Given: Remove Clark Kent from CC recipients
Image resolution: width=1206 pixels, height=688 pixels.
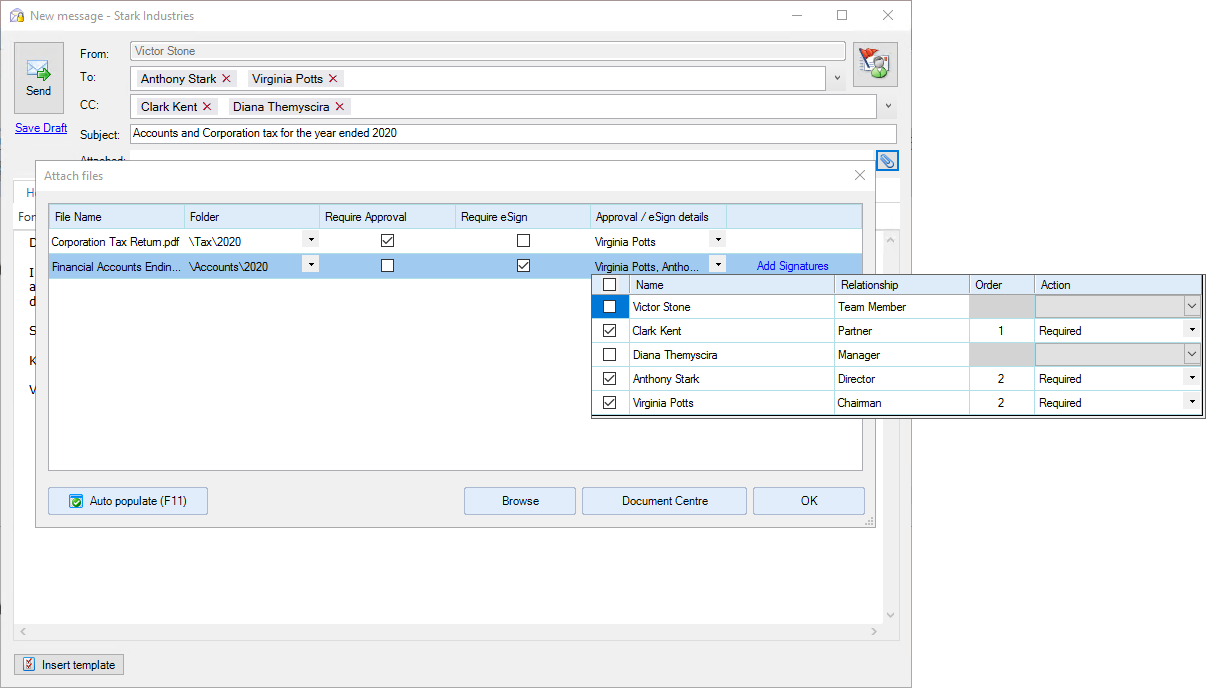Looking at the screenshot, I should click(207, 106).
